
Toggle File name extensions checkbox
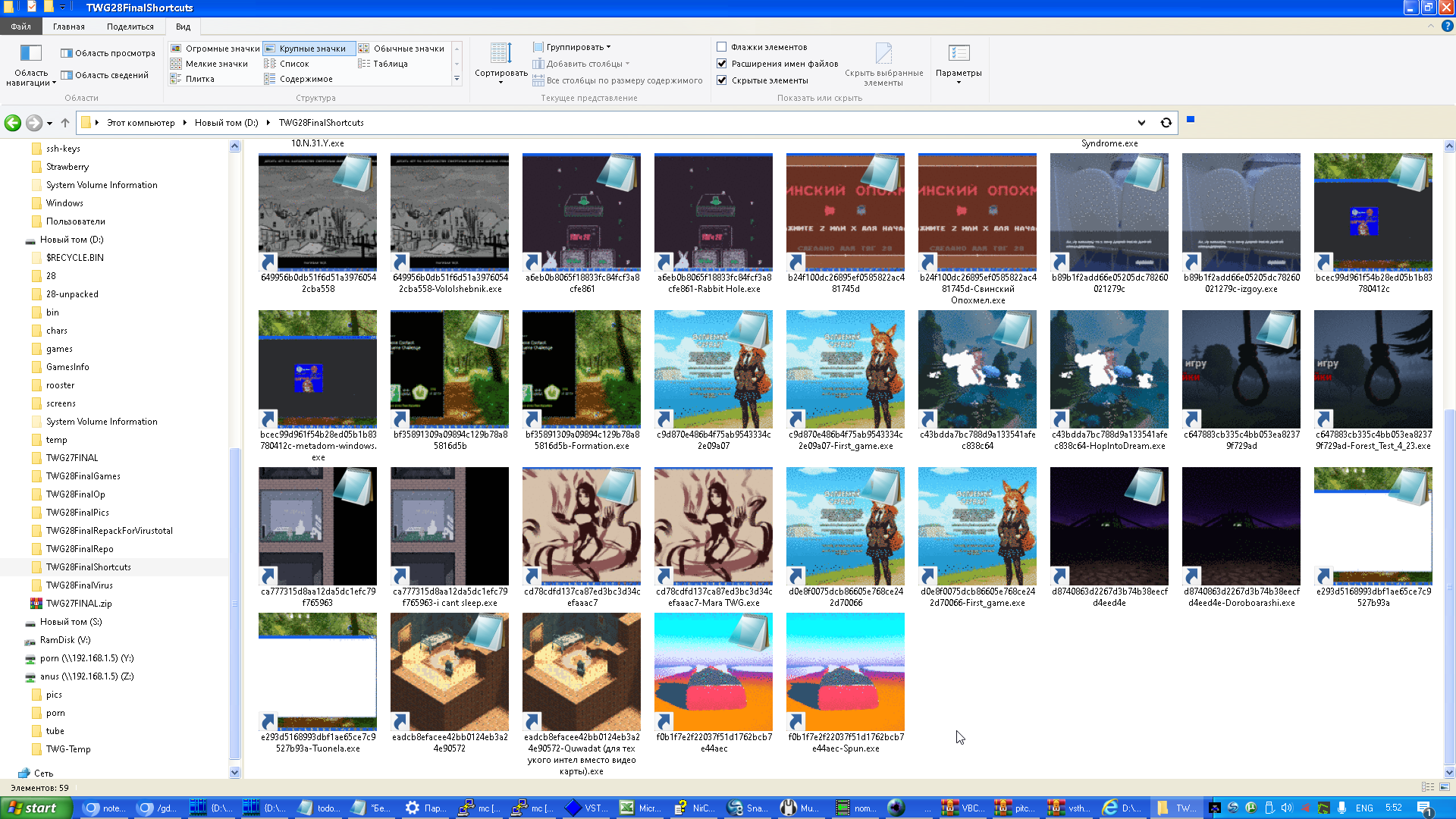click(722, 64)
